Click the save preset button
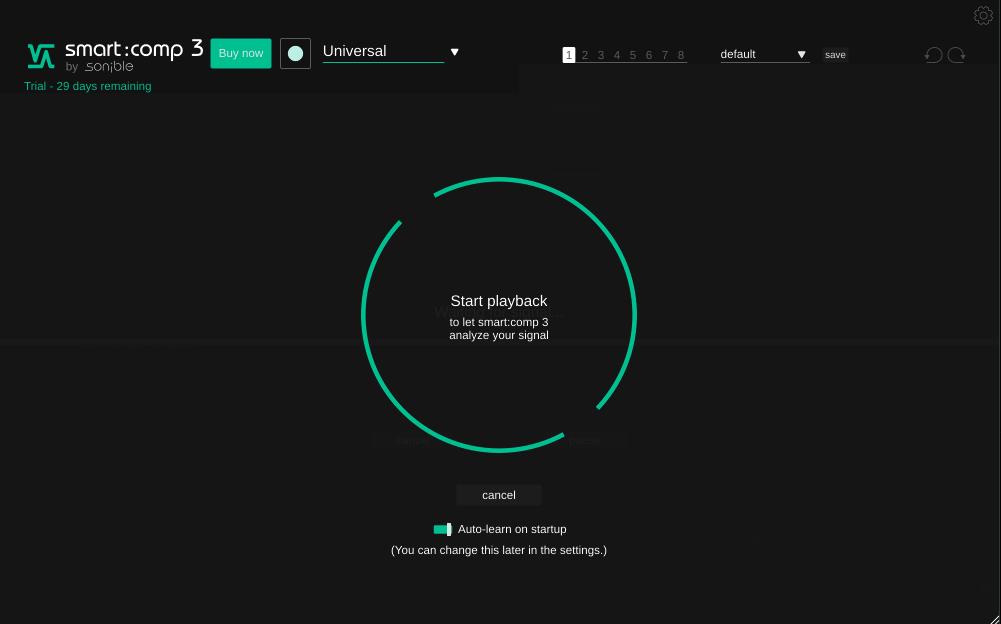The width and height of the screenshot is (1001, 624). point(835,55)
